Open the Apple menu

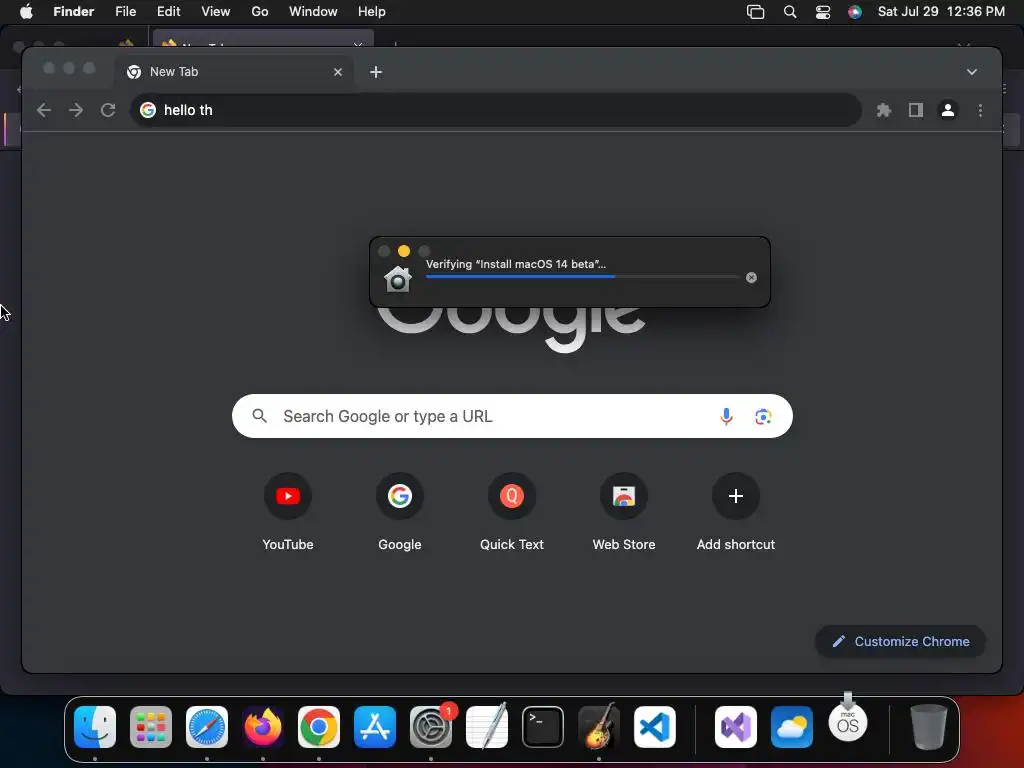(26, 11)
